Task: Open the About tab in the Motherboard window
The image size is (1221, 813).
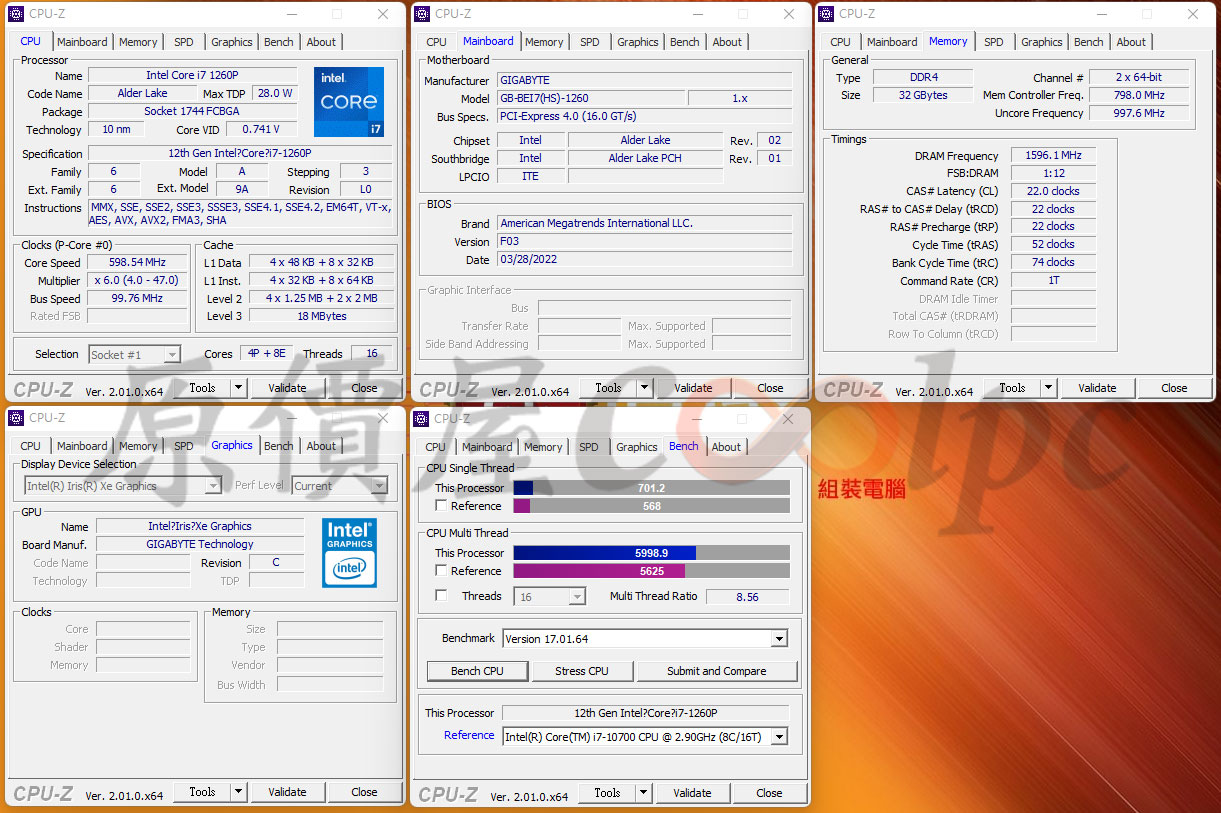Action: [x=728, y=42]
